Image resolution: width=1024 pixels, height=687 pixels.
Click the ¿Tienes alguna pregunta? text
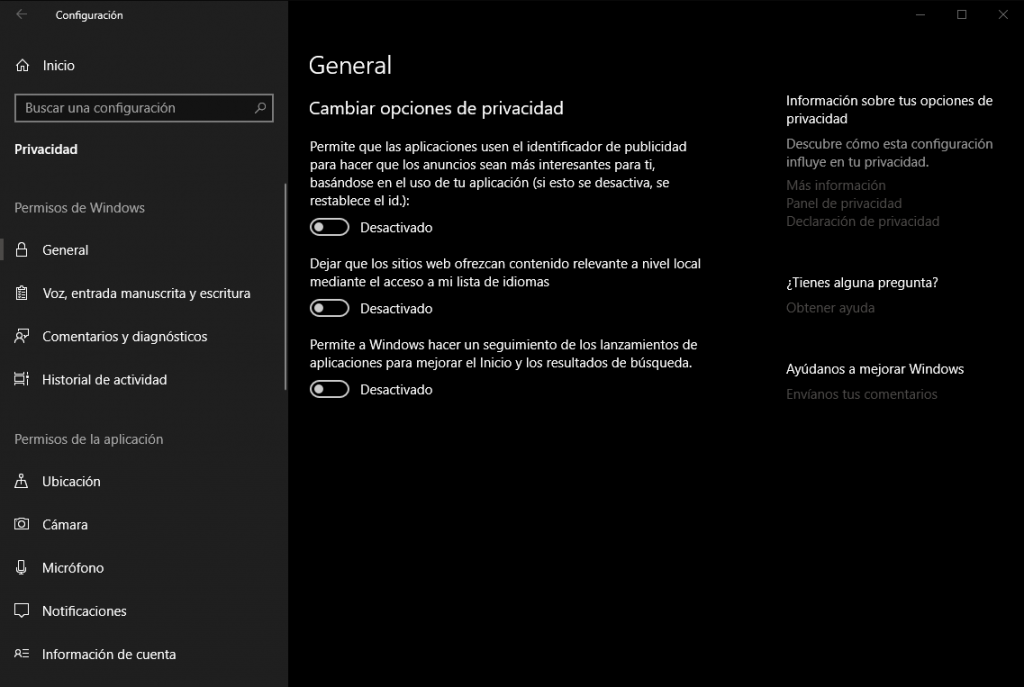(x=862, y=283)
